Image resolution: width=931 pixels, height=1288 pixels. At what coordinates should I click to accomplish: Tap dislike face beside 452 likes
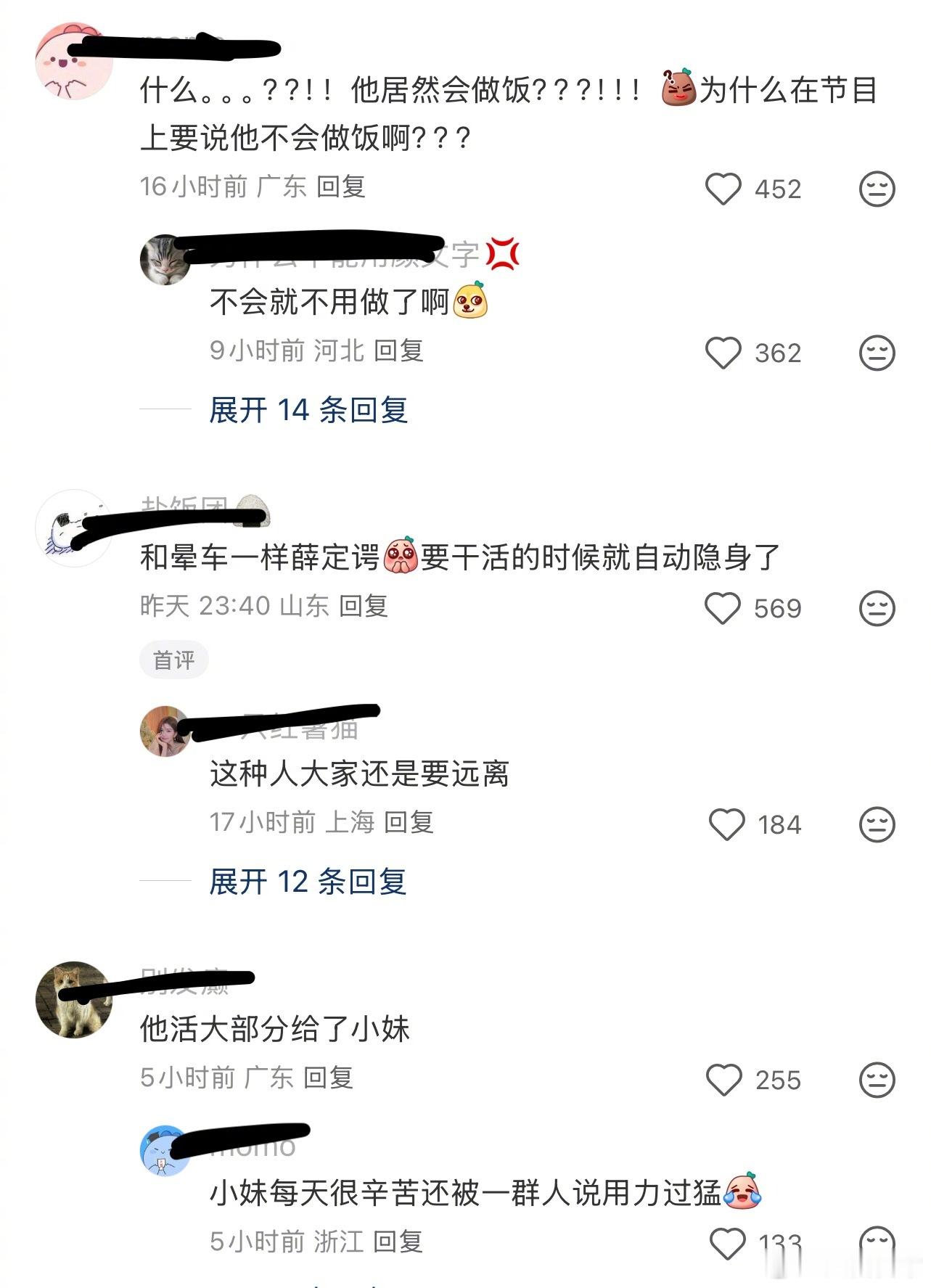[877, 189]
